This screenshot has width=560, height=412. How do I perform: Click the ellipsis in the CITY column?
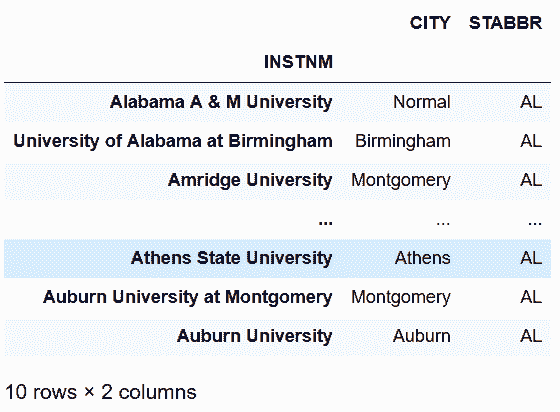[443, 223]
